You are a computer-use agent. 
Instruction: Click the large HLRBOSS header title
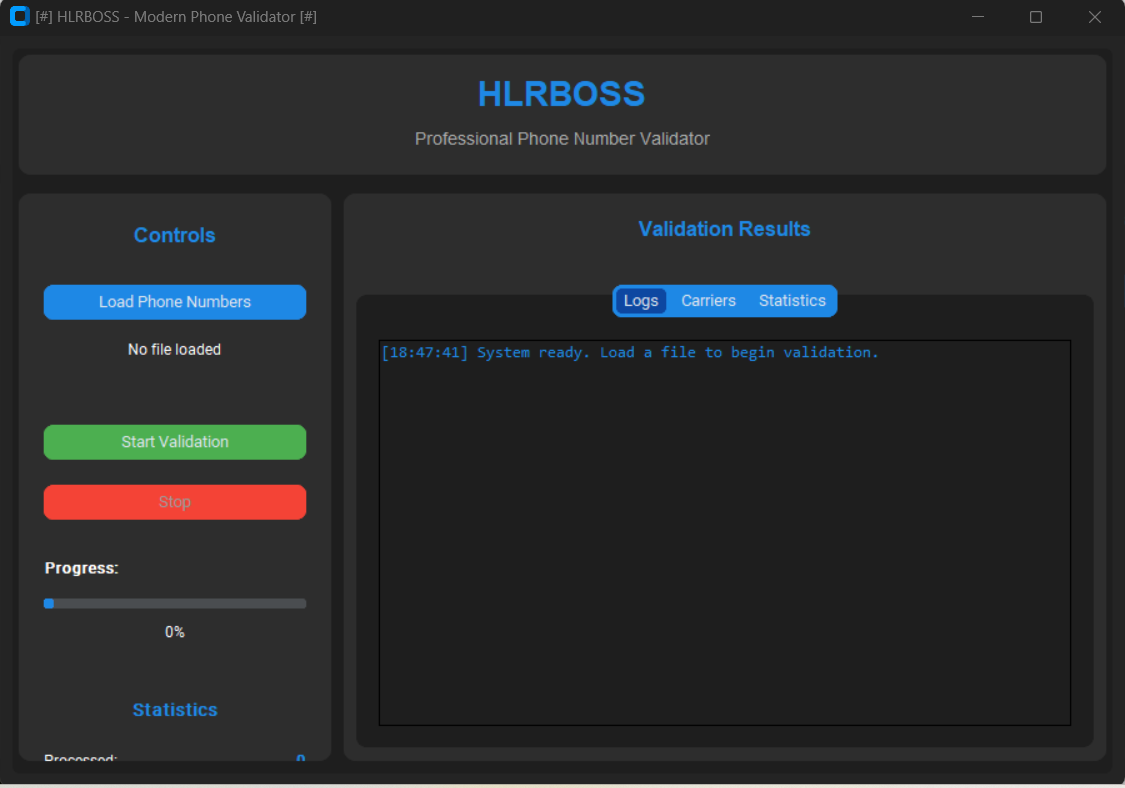coord(561,94)
